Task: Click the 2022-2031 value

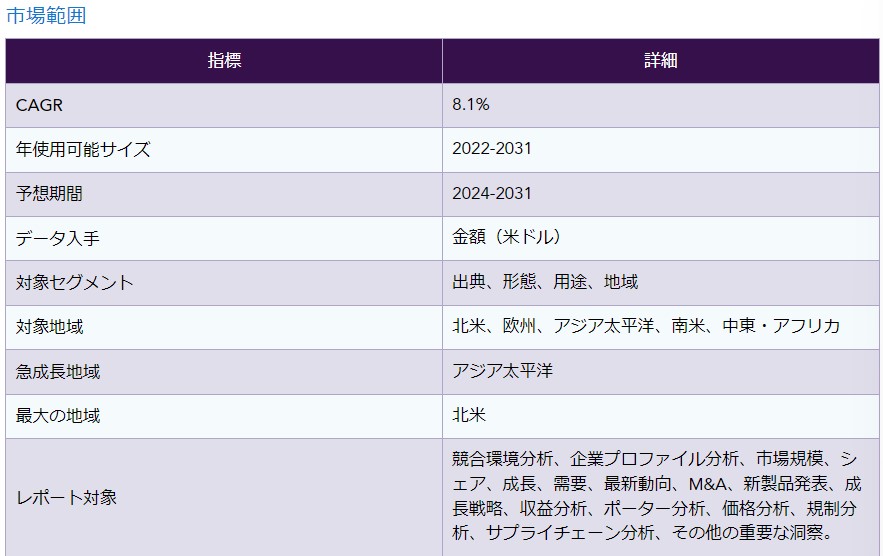Action: [x=492, y=149]
